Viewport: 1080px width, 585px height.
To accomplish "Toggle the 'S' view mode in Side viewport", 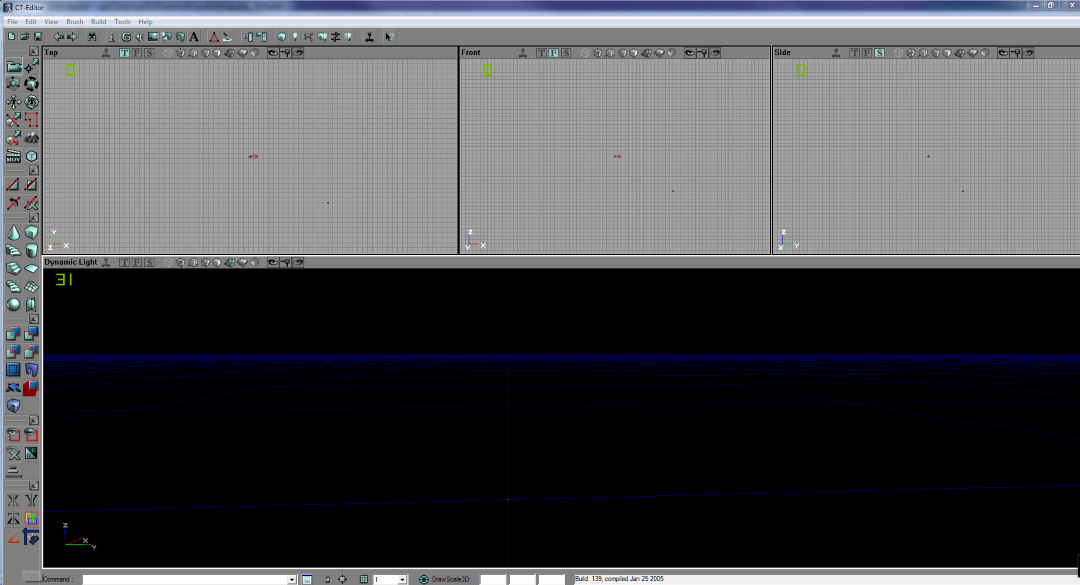I will (879, 53).
